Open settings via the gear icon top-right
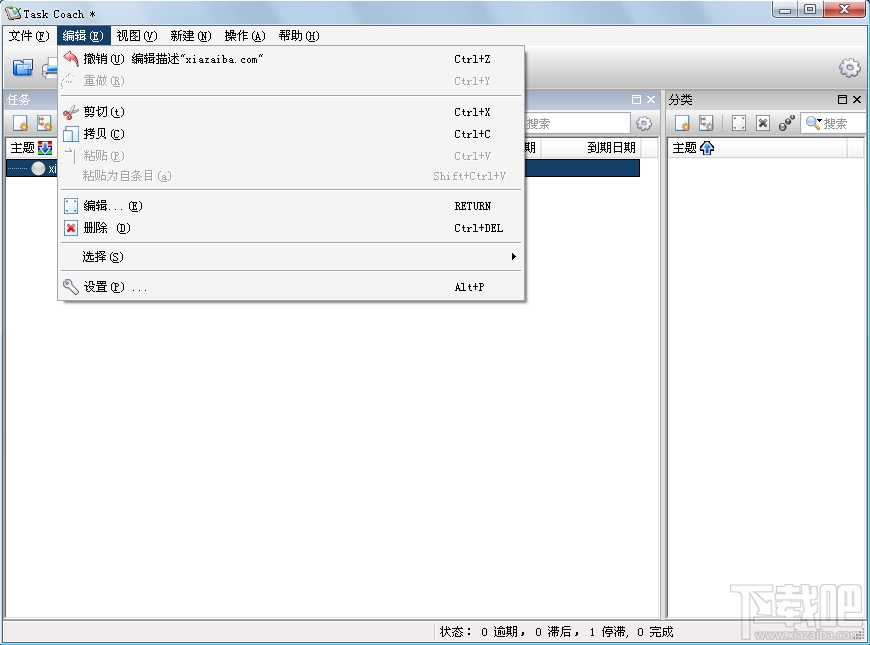 (x=849, y=67)
